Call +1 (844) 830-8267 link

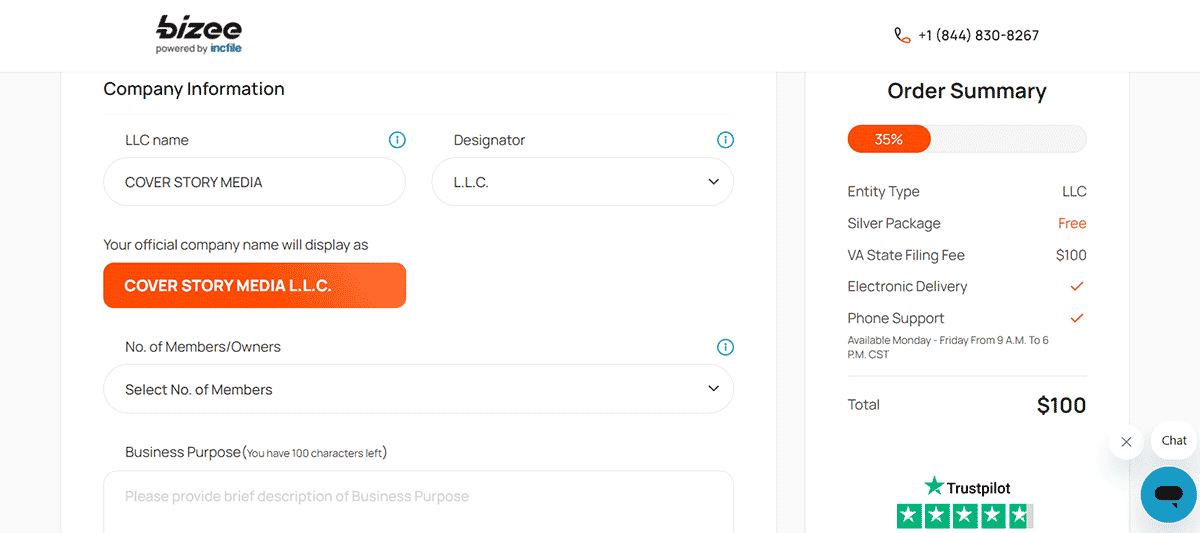[978, 35]
